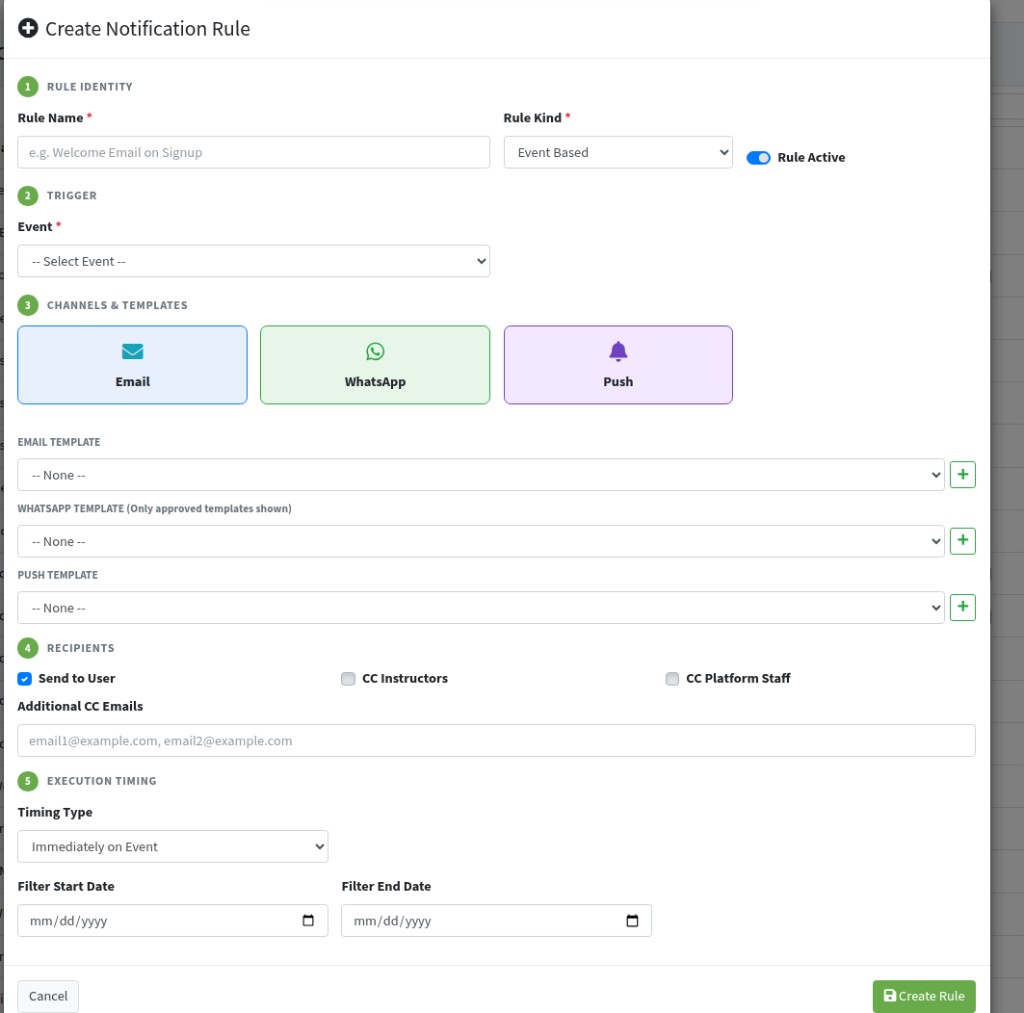Choose the WhatsApp channel icon

(375, 351)
